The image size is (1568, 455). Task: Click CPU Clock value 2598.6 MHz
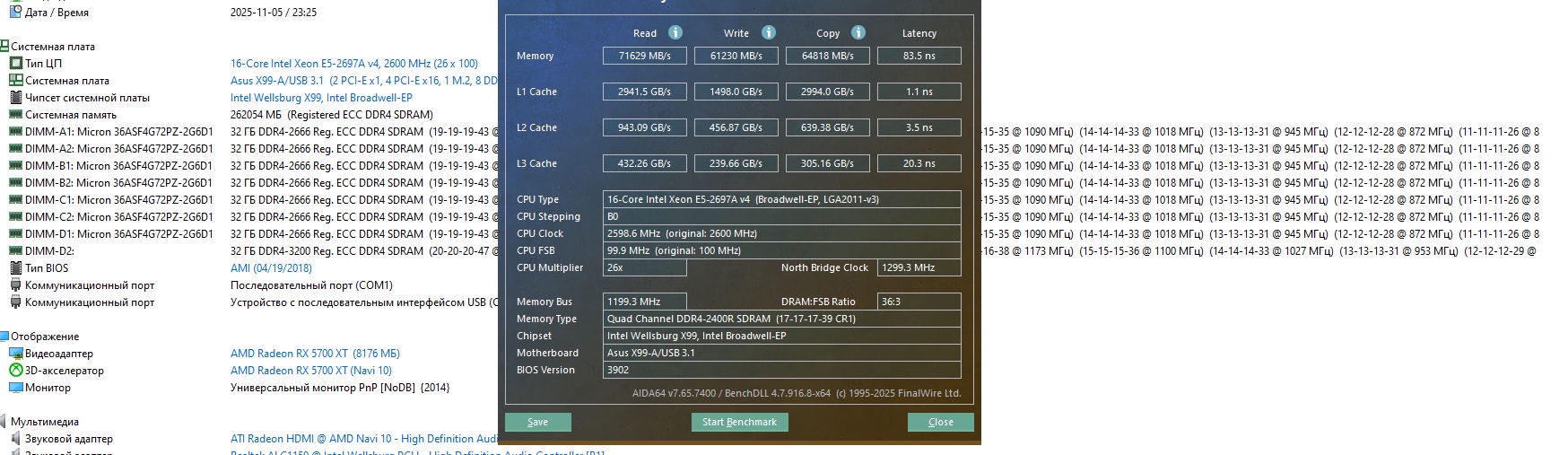tap(782, 233)
